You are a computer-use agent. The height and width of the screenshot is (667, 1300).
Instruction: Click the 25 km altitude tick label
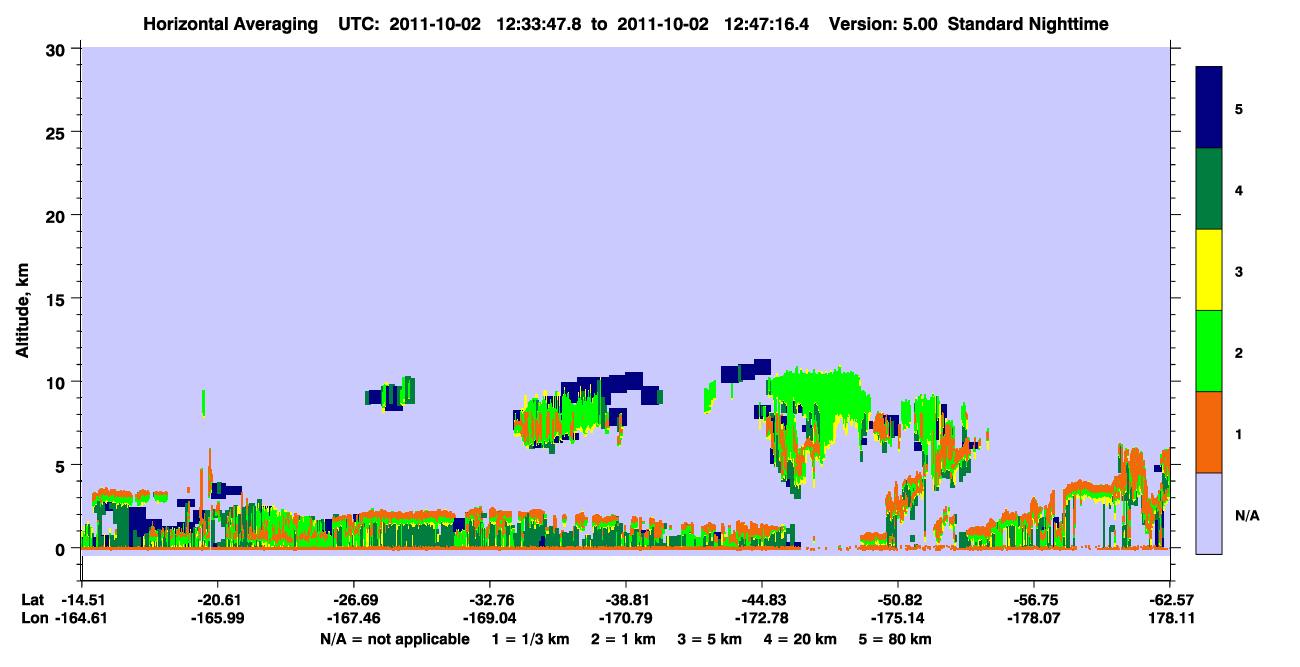(57, 132)
